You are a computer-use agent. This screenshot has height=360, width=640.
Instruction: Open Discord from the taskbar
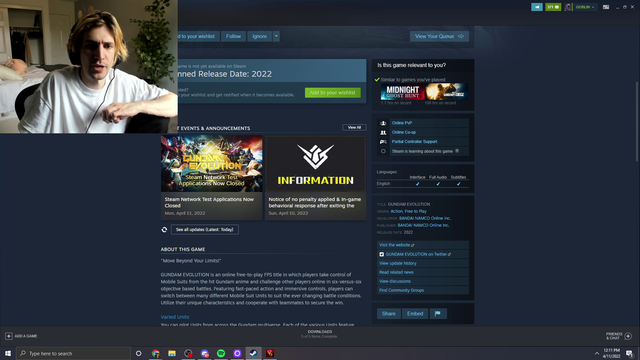point(204,353)
